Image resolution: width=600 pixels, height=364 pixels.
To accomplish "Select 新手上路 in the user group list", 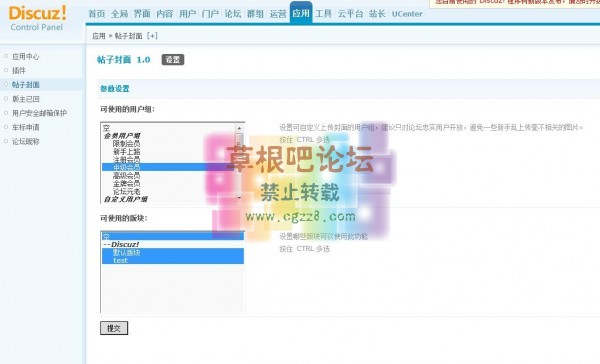I will tap(126, 152).
